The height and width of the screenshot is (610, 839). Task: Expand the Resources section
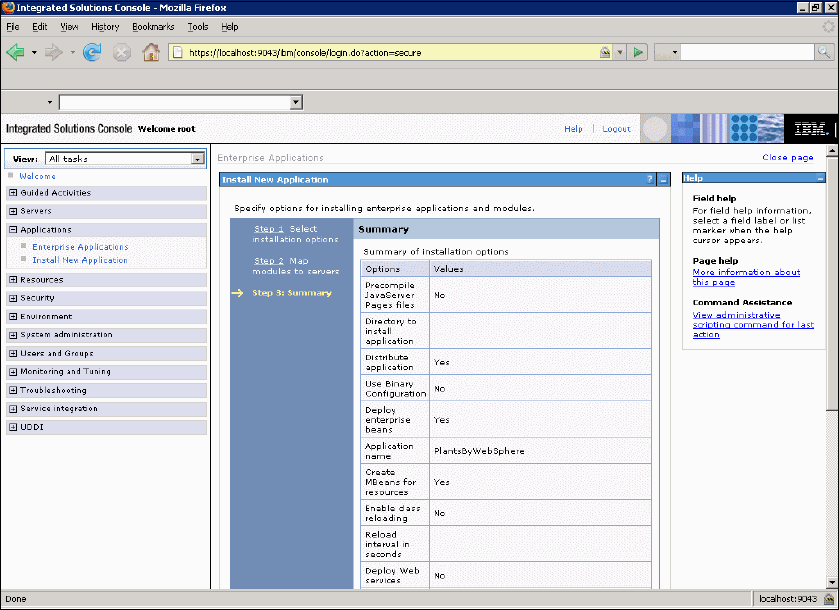13,280
